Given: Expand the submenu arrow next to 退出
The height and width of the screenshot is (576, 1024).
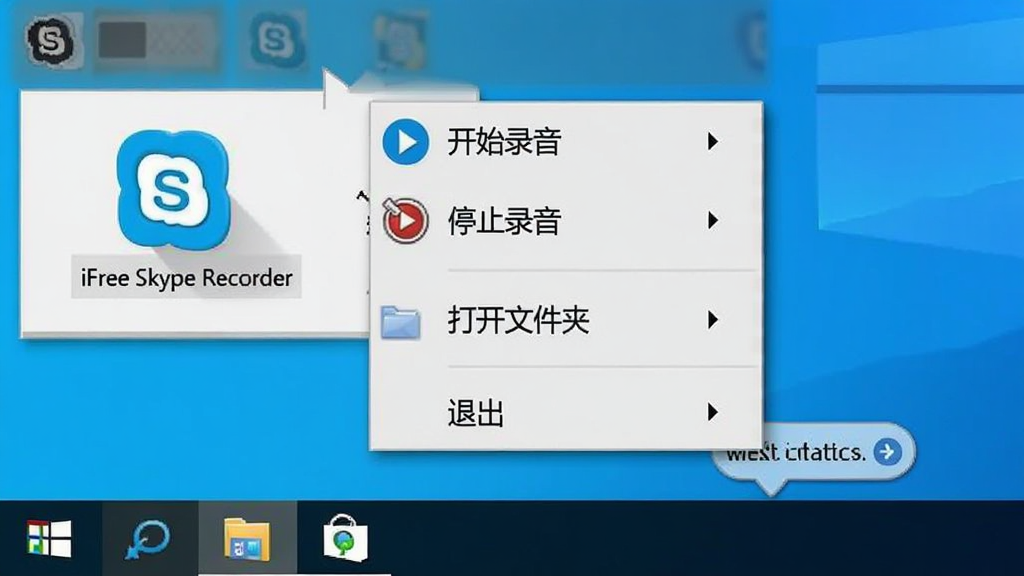Looking at the screenshot, I should click(x=712, y=412).
